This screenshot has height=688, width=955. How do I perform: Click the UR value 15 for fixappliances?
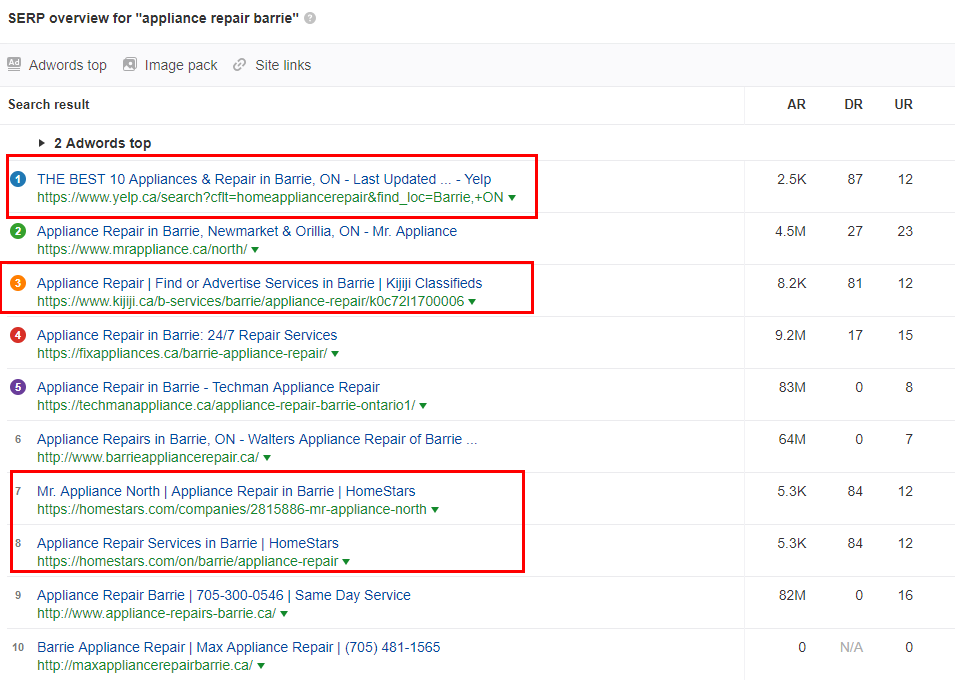coord(905,335)
